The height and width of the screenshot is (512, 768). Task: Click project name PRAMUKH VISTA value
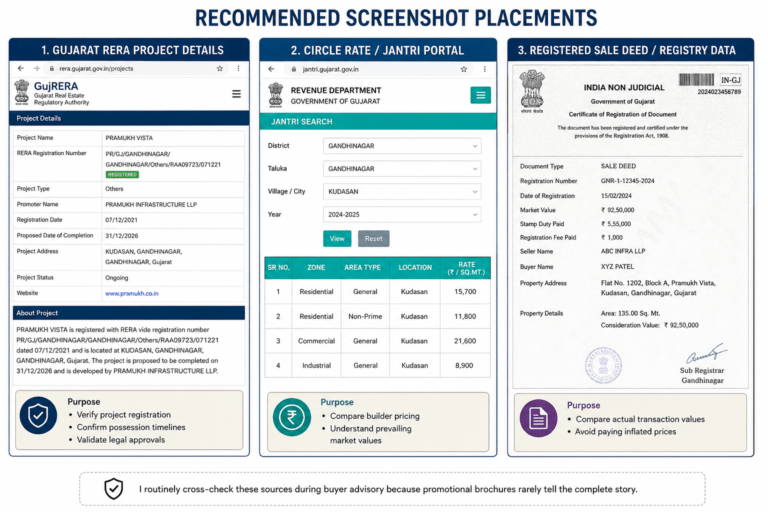click(x=129, y=138)
